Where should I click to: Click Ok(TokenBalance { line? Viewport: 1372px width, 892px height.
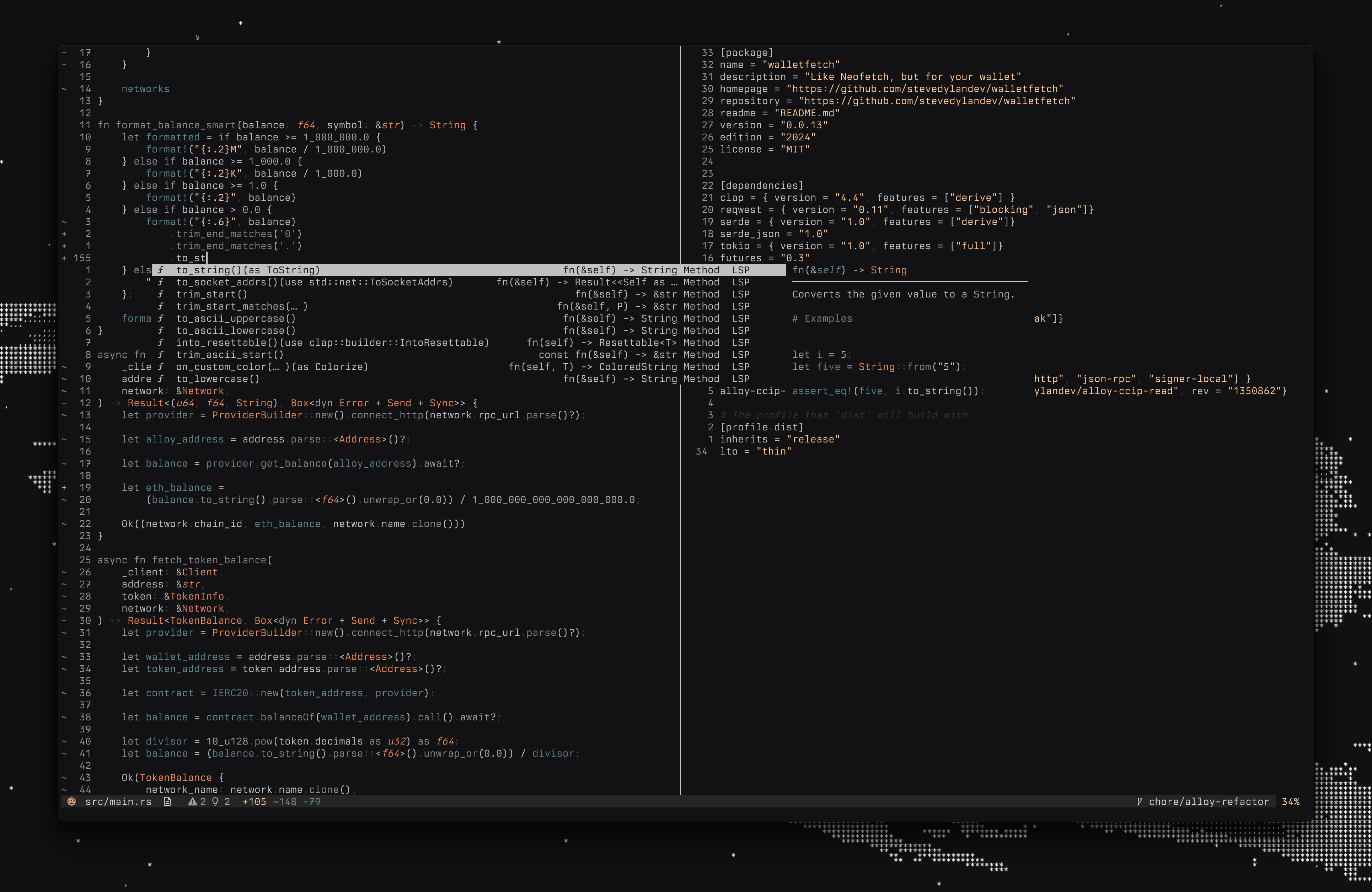[x=172, y=777]
